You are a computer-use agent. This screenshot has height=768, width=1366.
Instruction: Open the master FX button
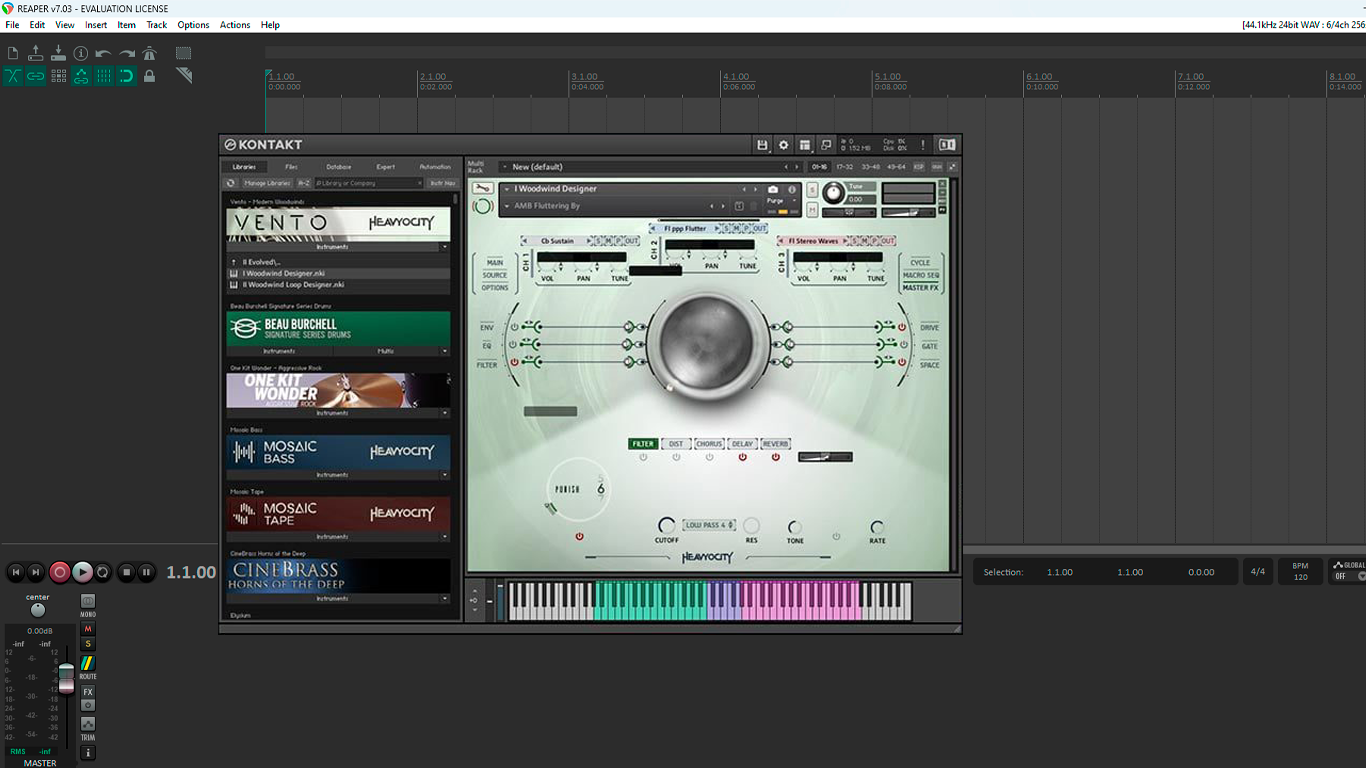(88, 692)
